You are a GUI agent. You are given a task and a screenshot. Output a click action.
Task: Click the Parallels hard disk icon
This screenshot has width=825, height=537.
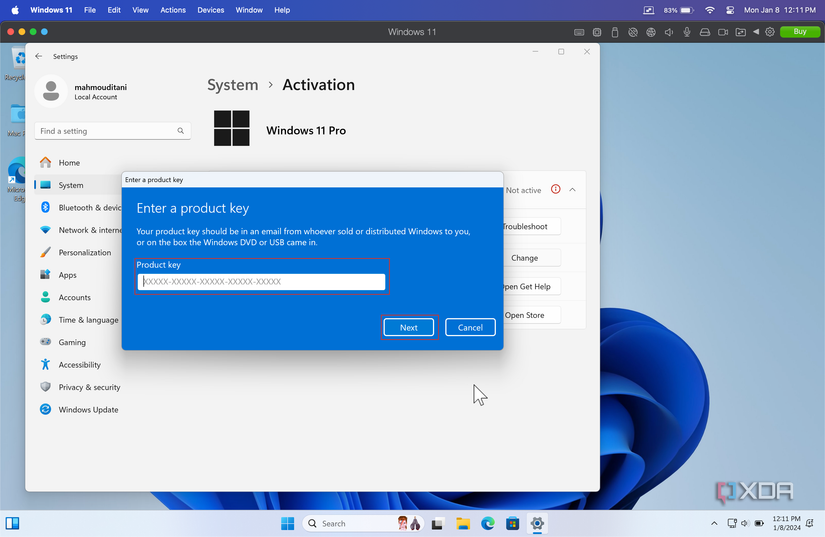705,32
